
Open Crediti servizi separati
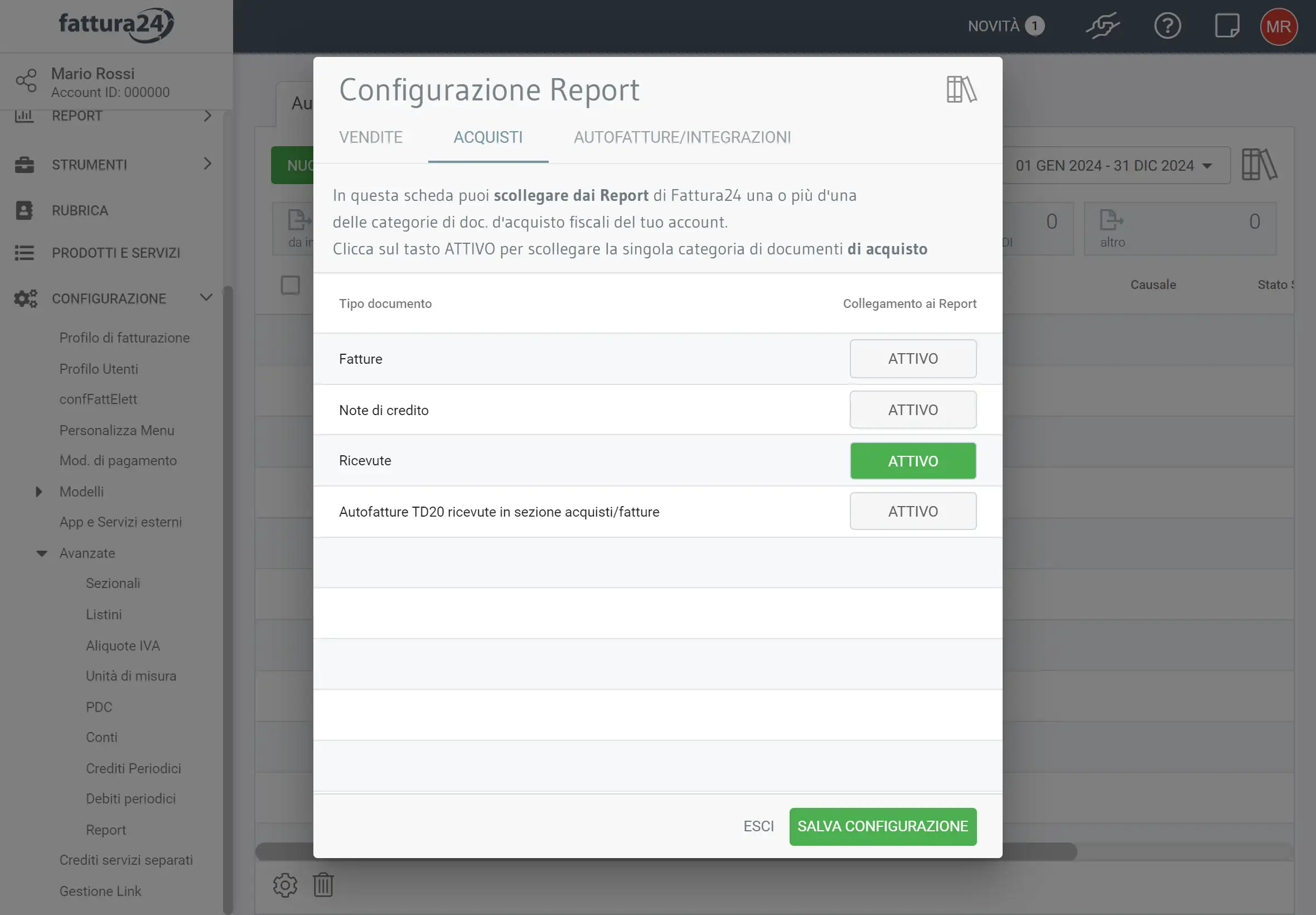pyautogui.click(x=126, y=860)
